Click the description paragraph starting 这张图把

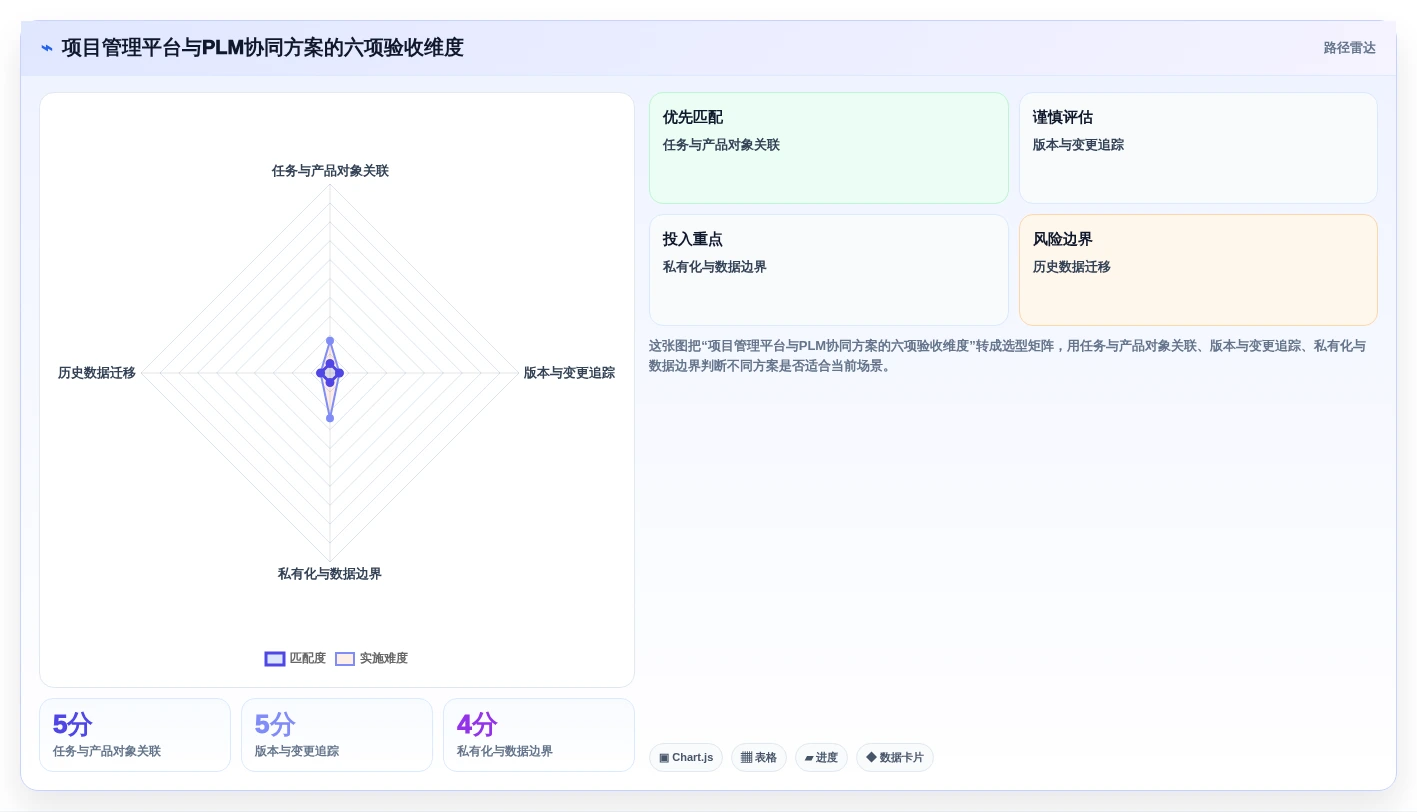click(x=1007, y=356)
